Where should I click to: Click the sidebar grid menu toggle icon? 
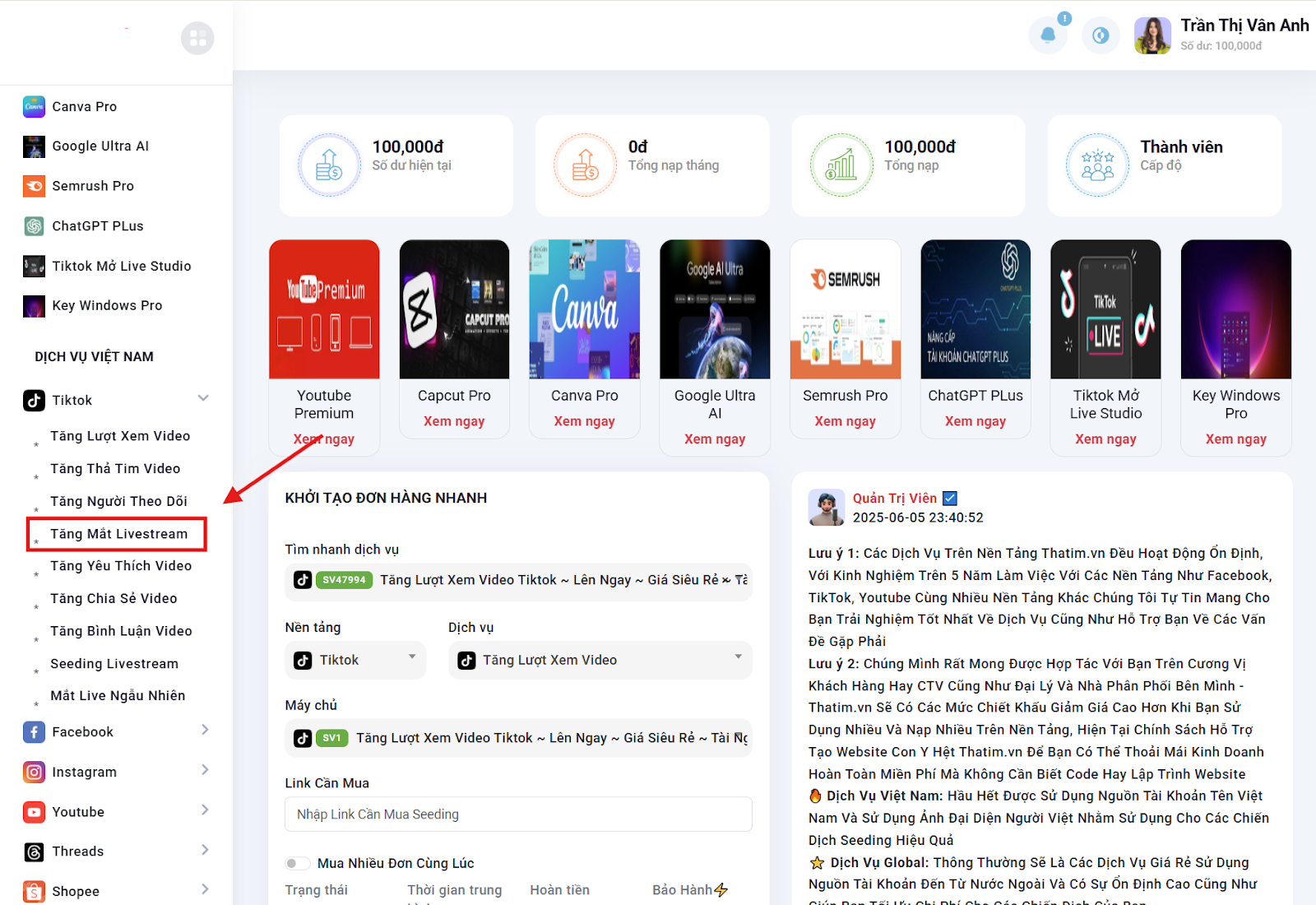point(197,38)
